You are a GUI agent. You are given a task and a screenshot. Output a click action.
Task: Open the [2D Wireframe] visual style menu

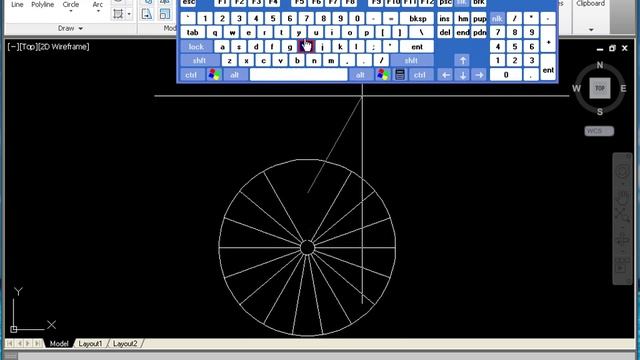63,47
